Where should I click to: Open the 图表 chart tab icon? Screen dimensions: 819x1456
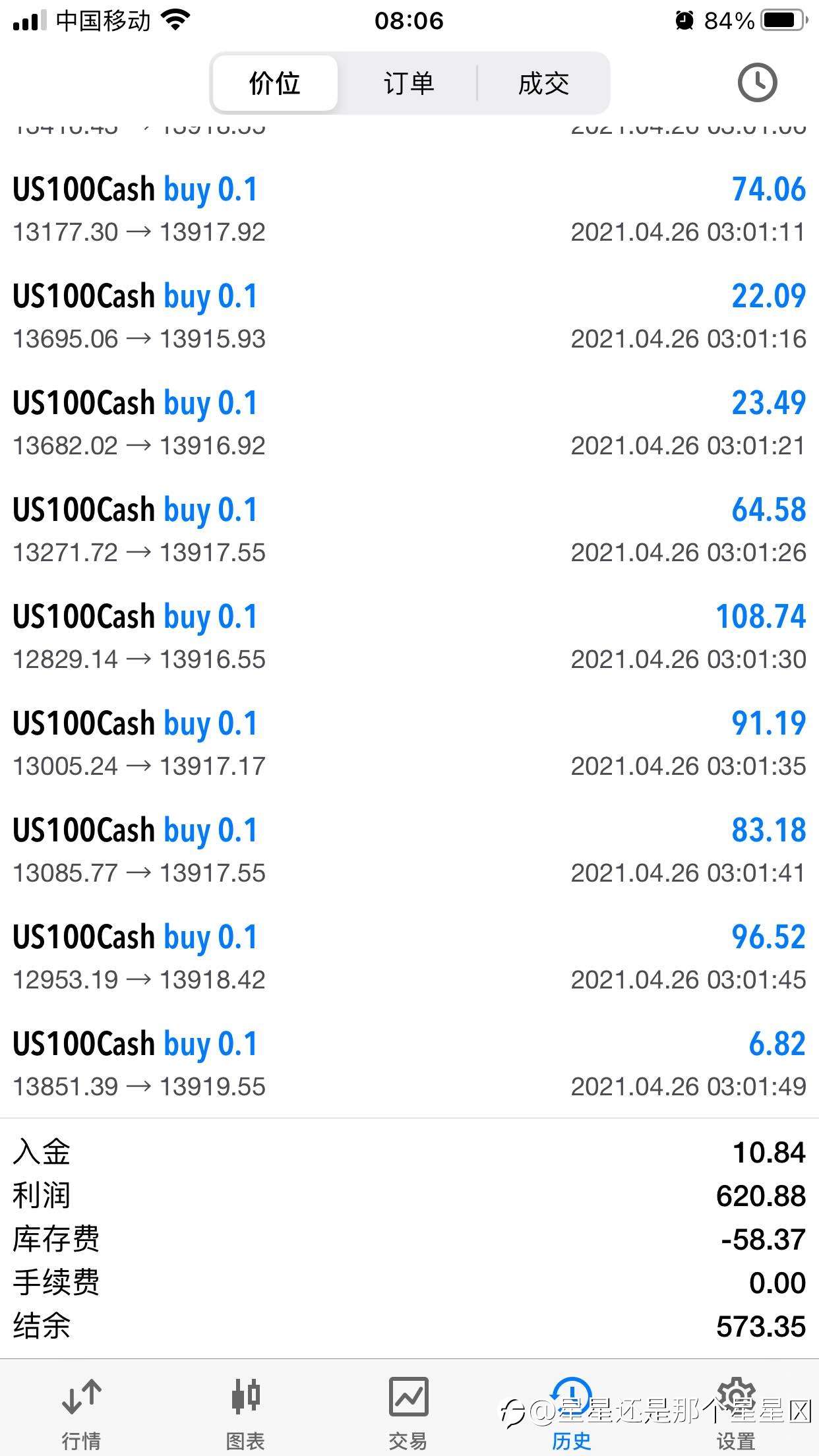[x=245, y=1397]
